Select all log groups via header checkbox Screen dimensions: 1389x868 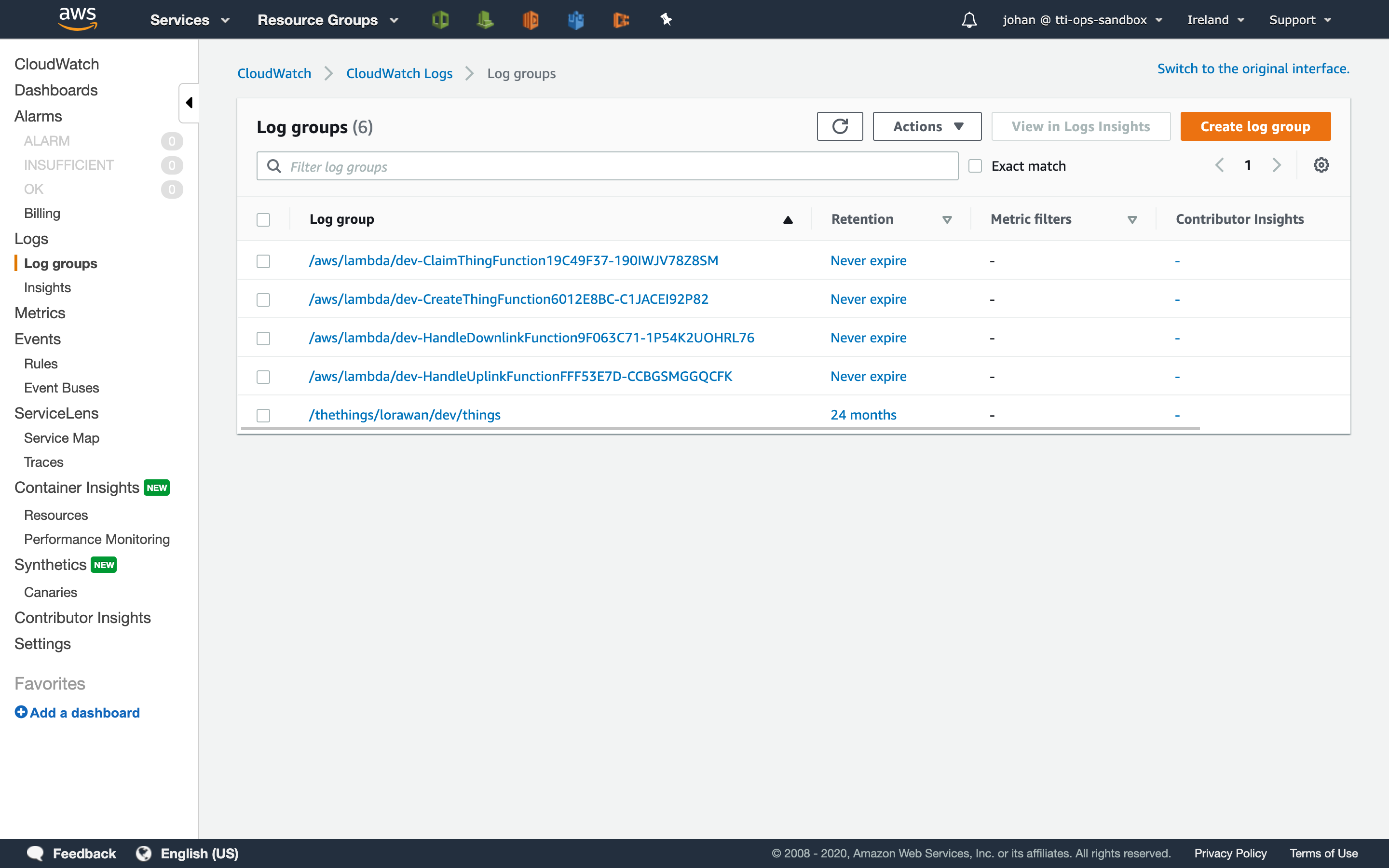[x=263, y=219]
